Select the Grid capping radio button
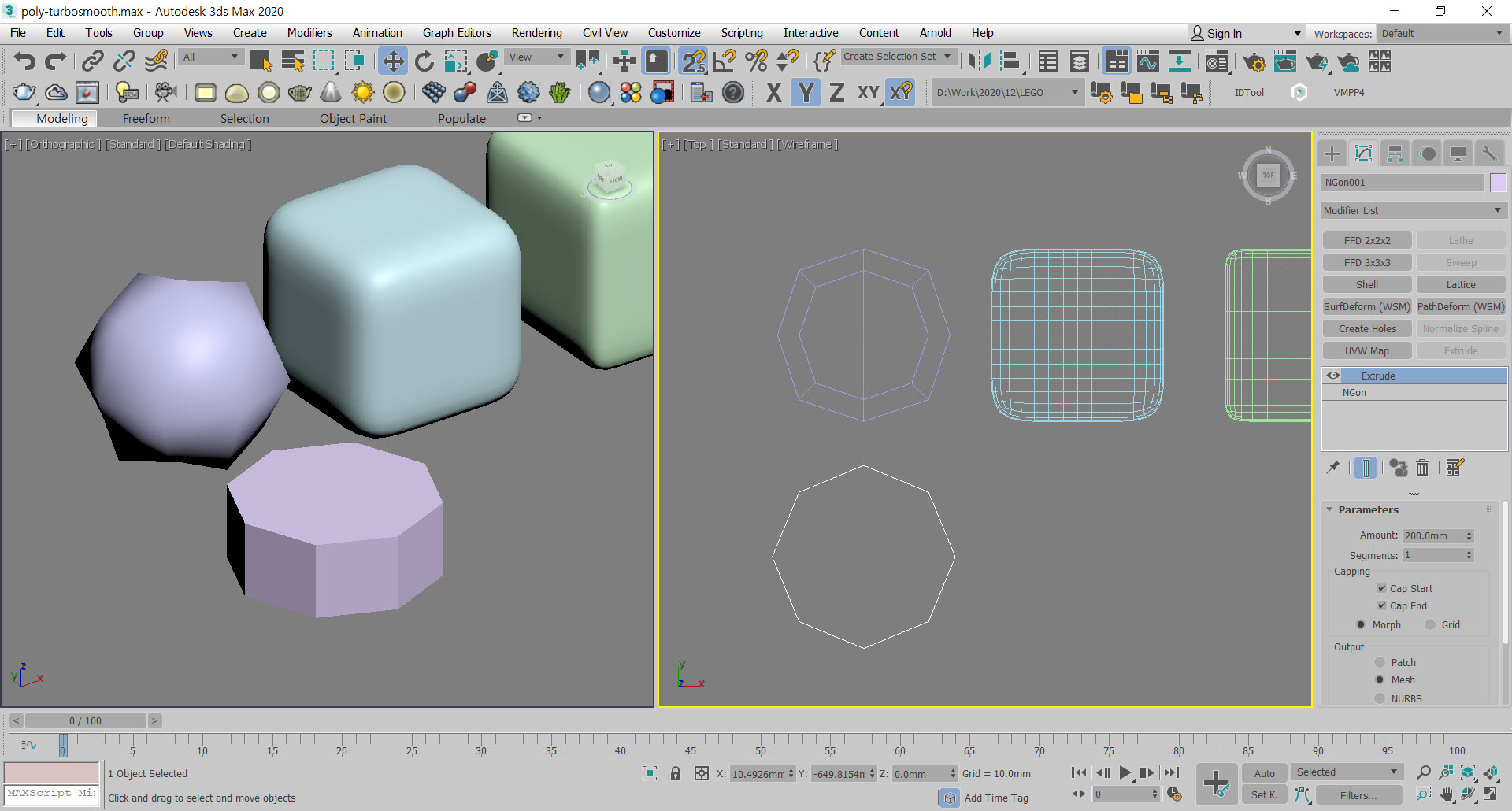1512x811 pixels. click(x=1430, y=624)
